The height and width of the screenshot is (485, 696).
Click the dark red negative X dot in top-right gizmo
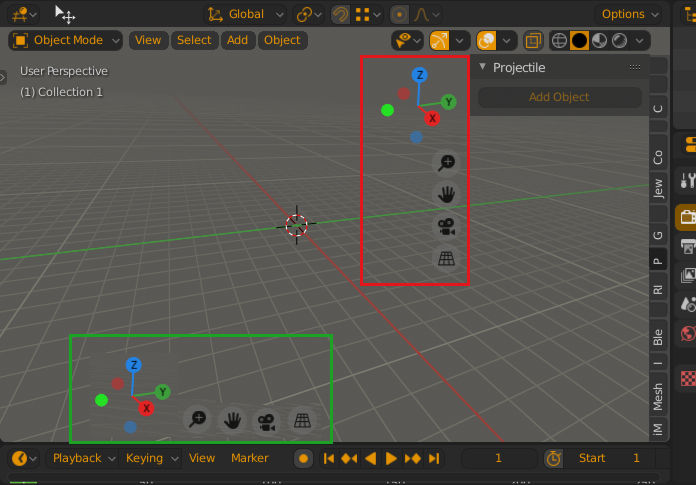point(403,94)
